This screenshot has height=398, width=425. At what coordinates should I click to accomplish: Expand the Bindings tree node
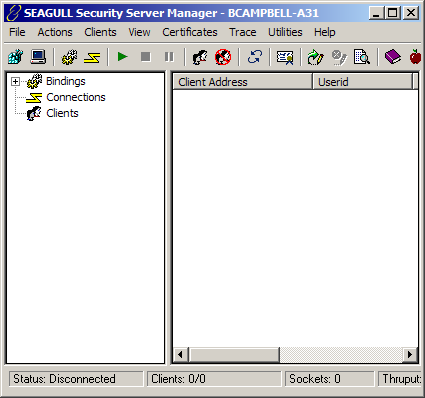click(x=15, y=81)
